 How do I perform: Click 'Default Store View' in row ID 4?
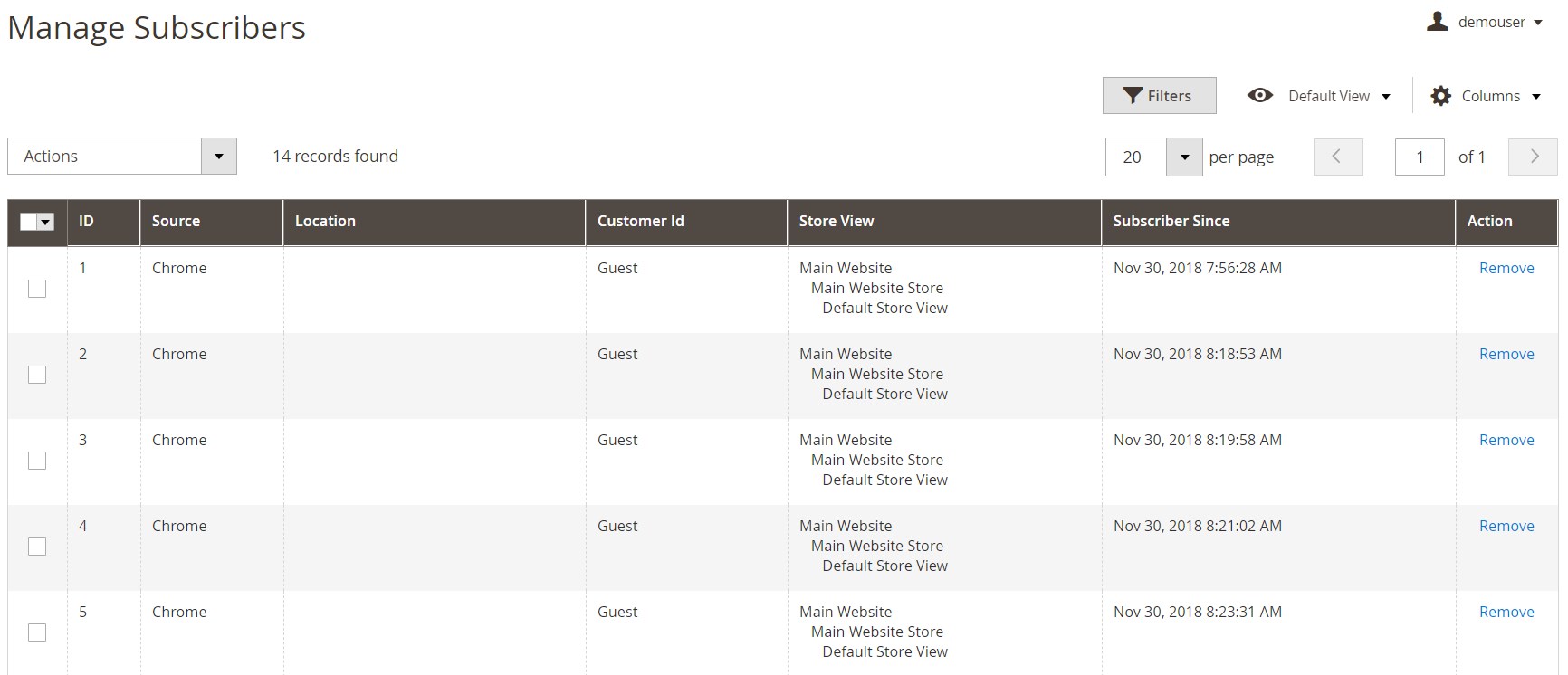(x=884, y=566)
